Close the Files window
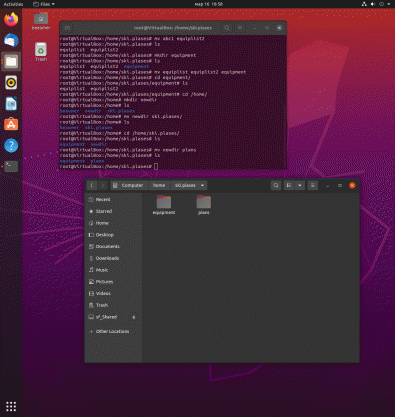Screen dimensions: 395x417 (x=352, y=186)
